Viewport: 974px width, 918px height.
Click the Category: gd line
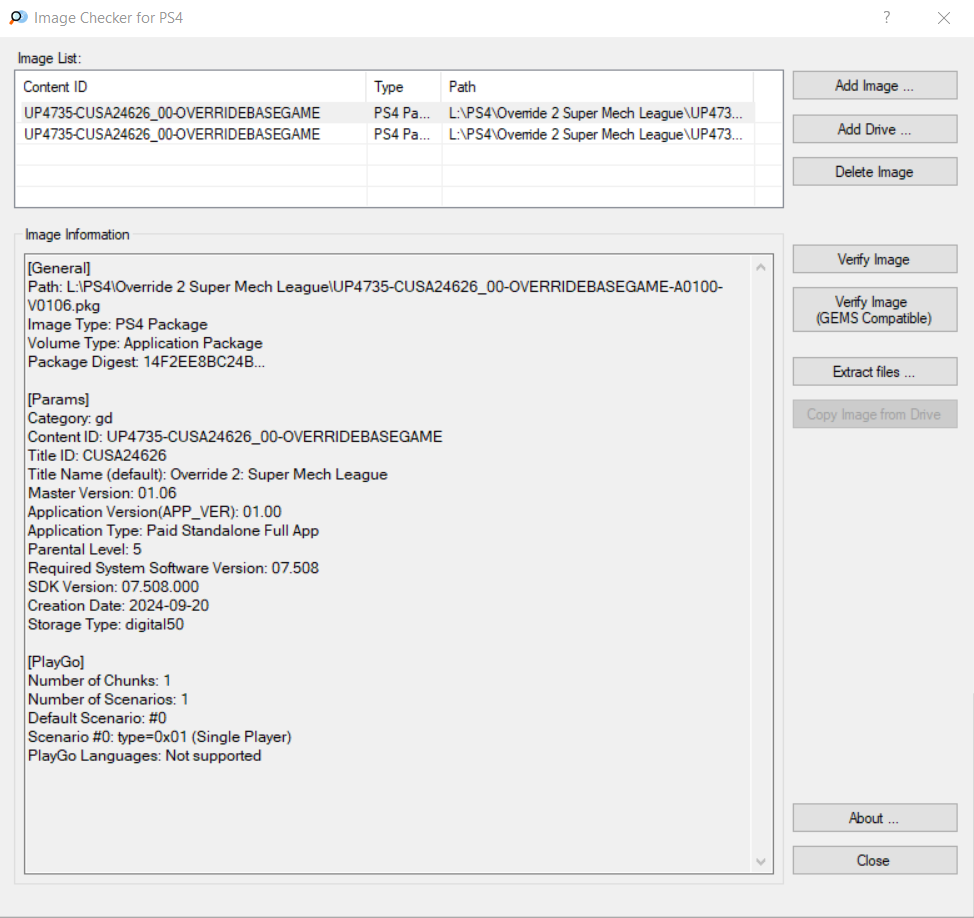[70, 418]
